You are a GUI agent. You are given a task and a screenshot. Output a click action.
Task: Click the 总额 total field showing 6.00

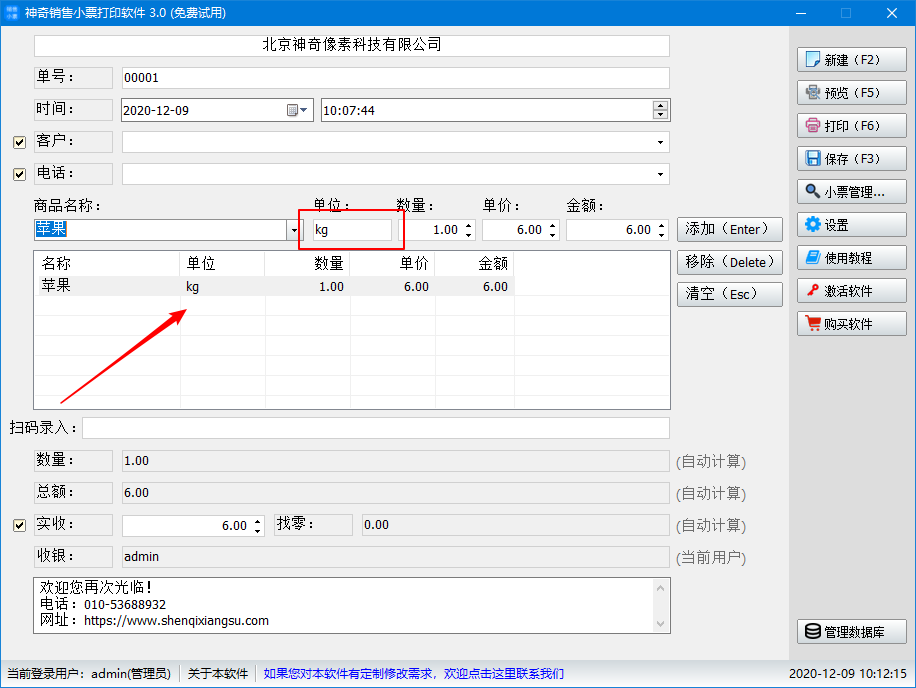395,493
